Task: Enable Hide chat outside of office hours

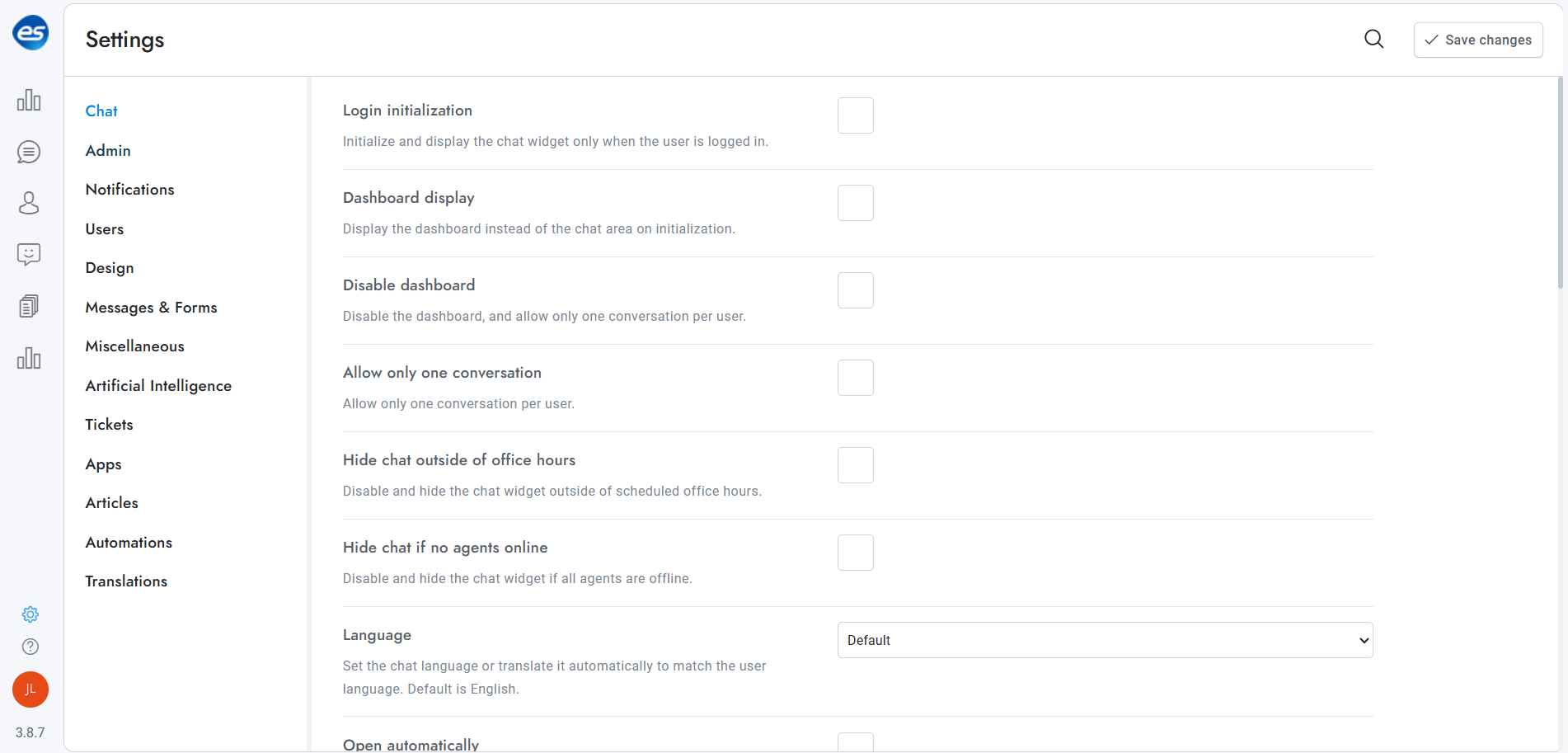Action: (x=855, y=465)
